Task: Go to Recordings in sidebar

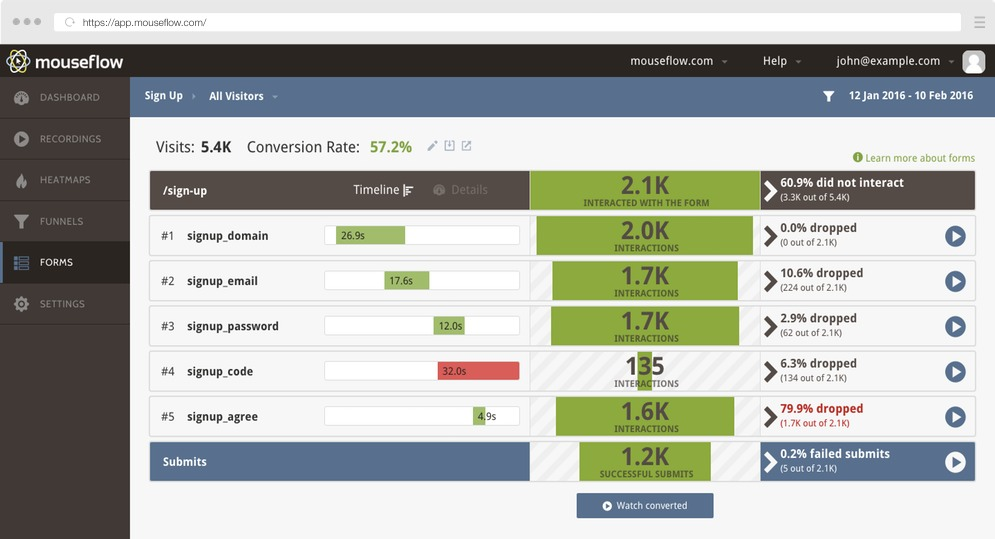Action: pos(65,139)
